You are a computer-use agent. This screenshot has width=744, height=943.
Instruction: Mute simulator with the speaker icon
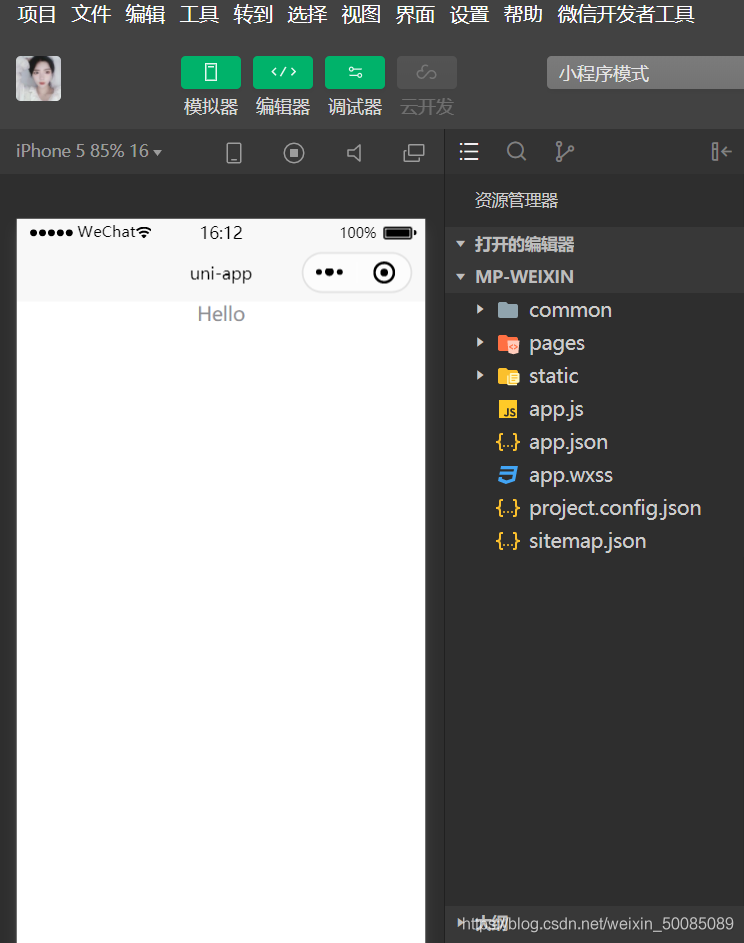tap(354, 153)
